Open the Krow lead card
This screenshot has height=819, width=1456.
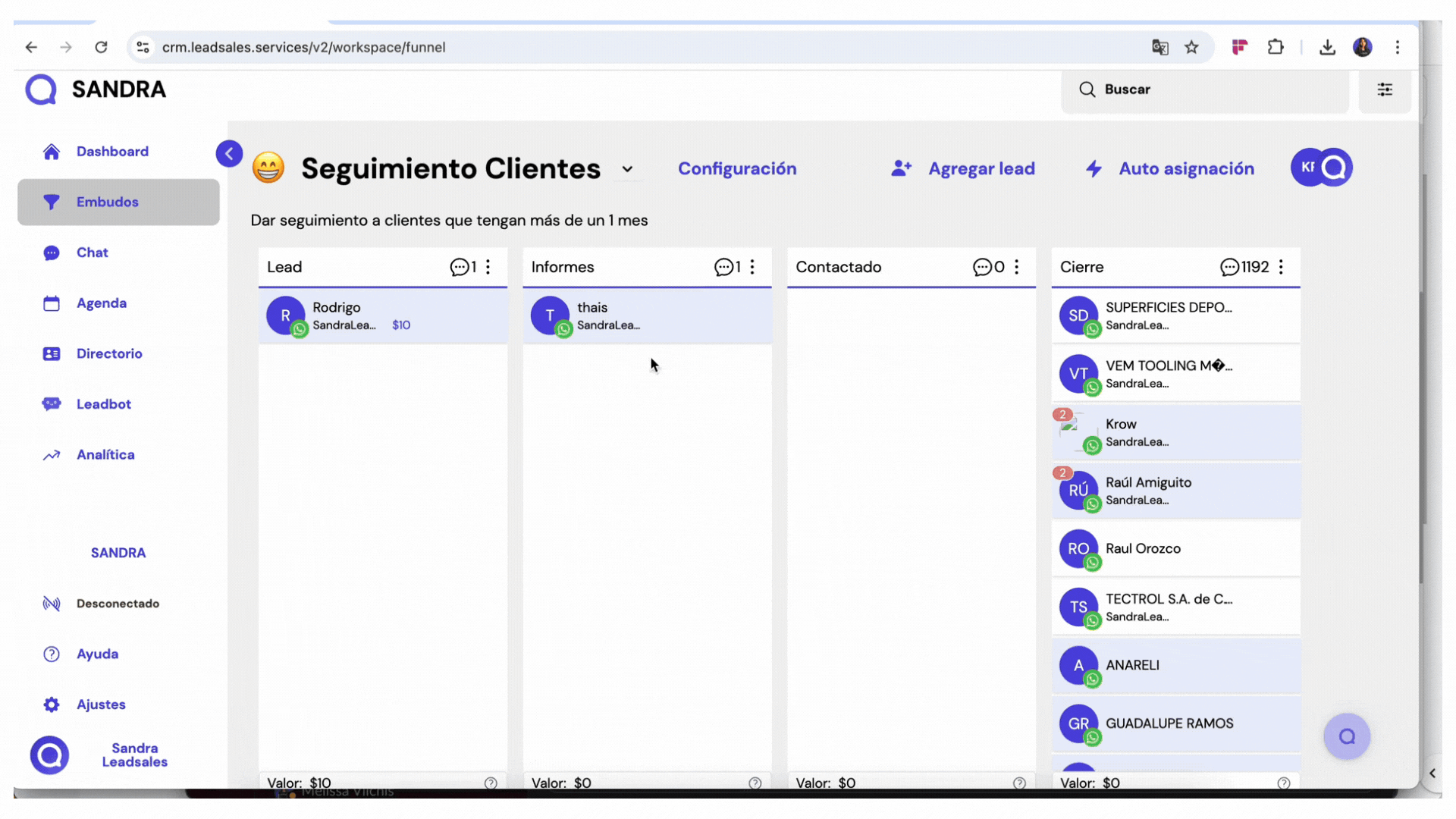[x=1175, y=432]
